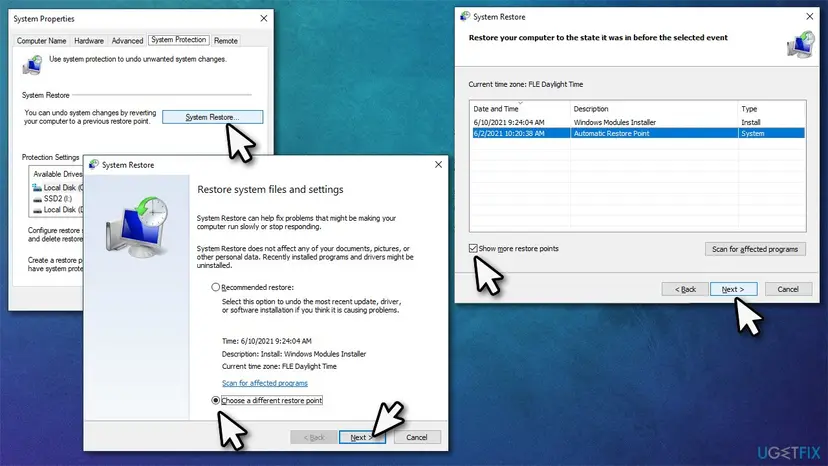Image resolution: width=828 pixels, height=466 pixels.
Task: Select Recommended restore radio option
Action: 215,287
